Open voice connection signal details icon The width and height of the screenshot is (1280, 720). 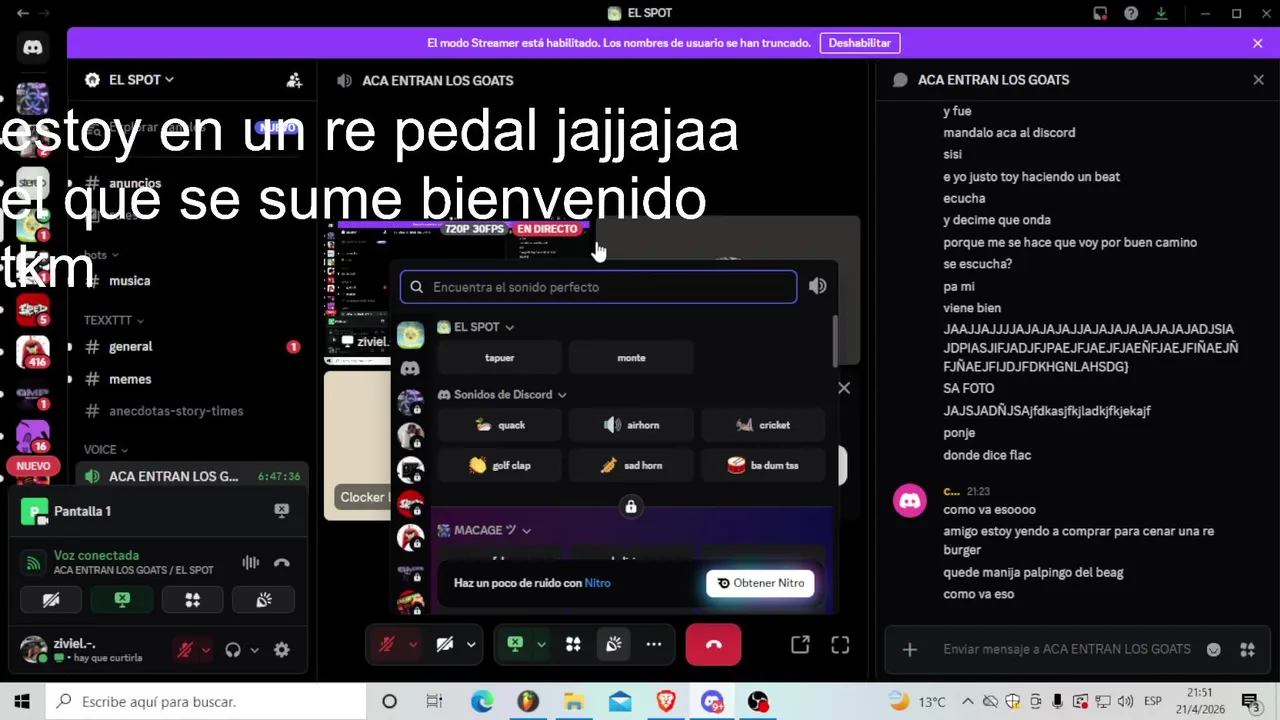click(x=33, y=563)
